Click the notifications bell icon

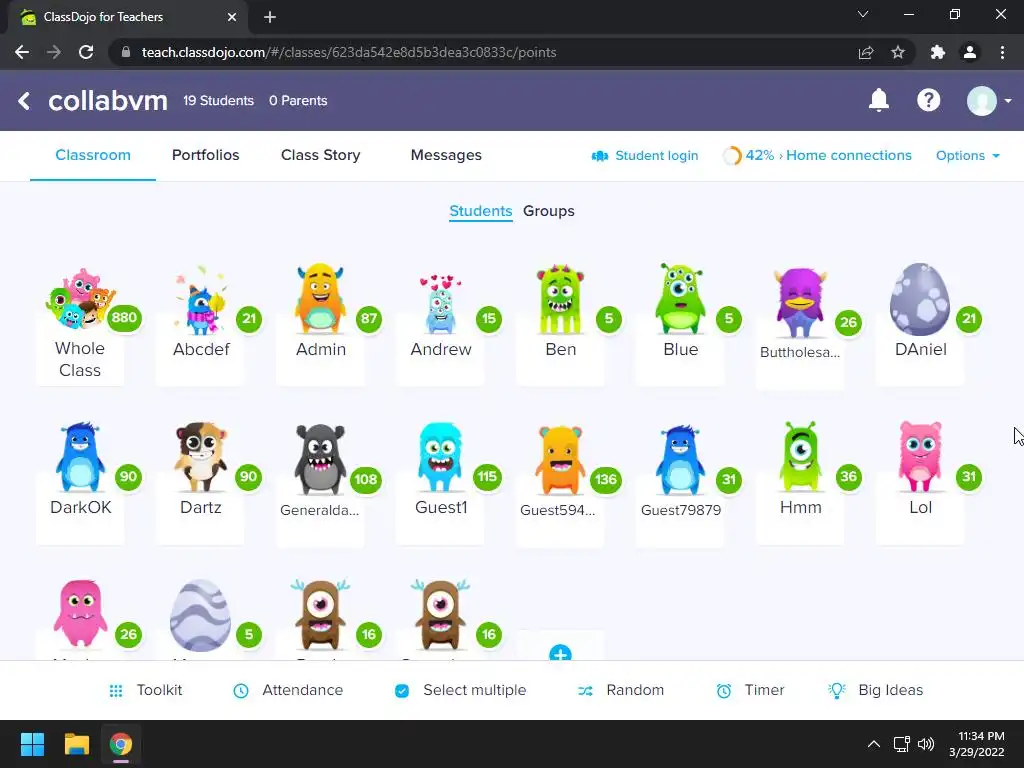pyautogui.click(x=879, y=101)
